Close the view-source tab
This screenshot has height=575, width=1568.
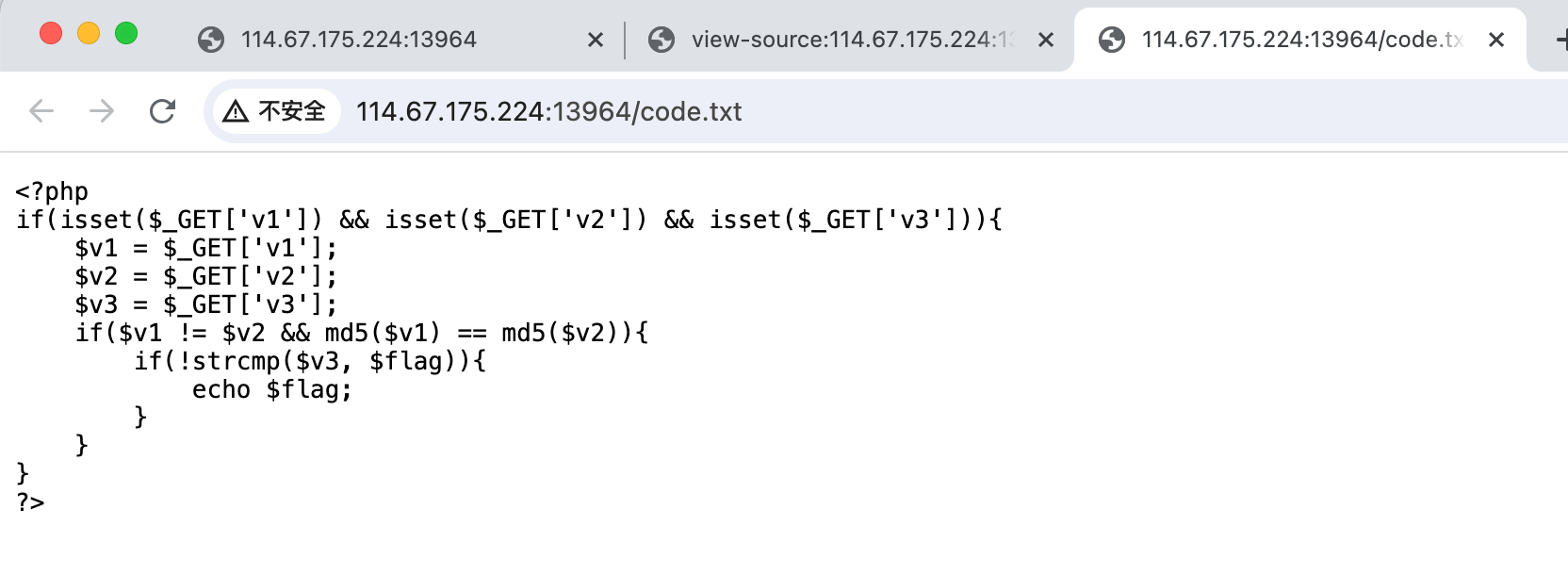pyautogui.click(x=1046, y=40)
